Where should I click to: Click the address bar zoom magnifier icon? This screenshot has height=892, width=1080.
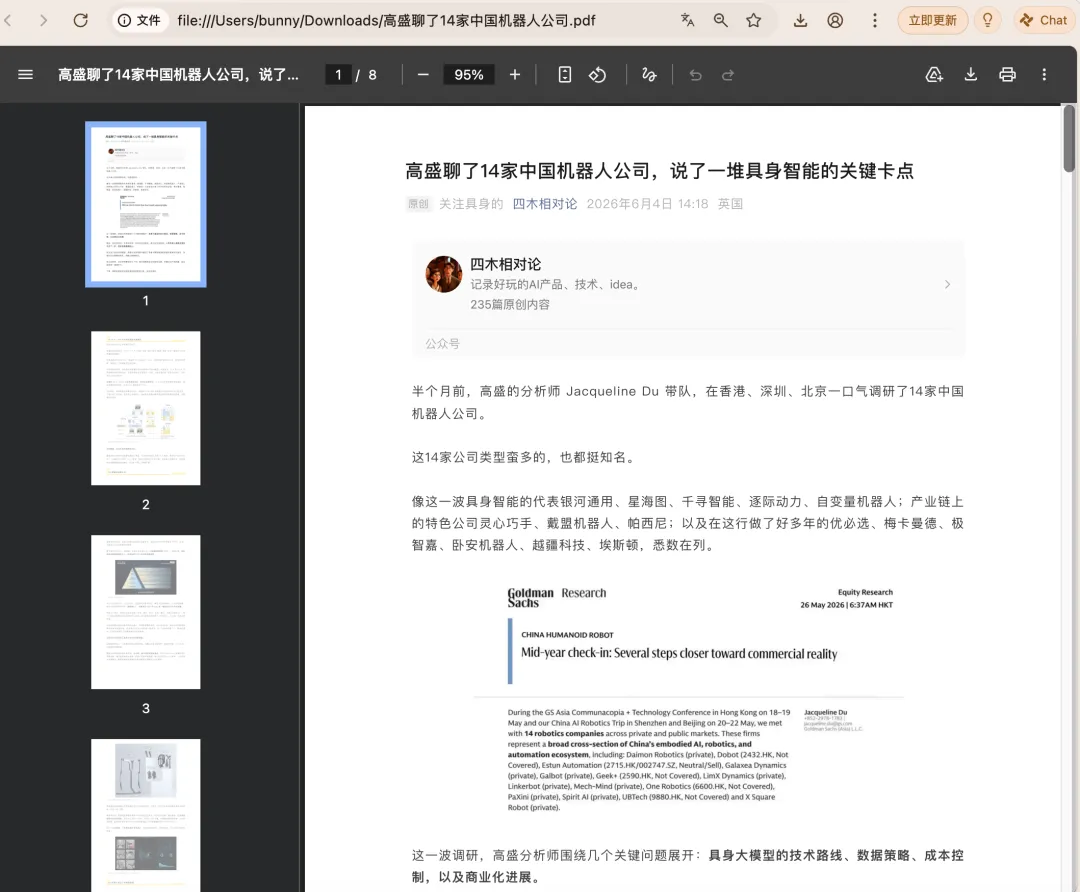tap(720, 21)
